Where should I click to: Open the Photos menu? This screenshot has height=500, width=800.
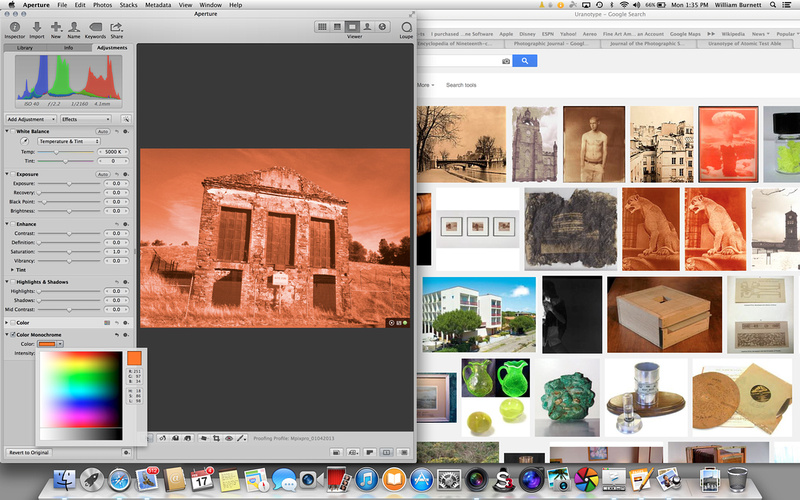pos(102,5)
